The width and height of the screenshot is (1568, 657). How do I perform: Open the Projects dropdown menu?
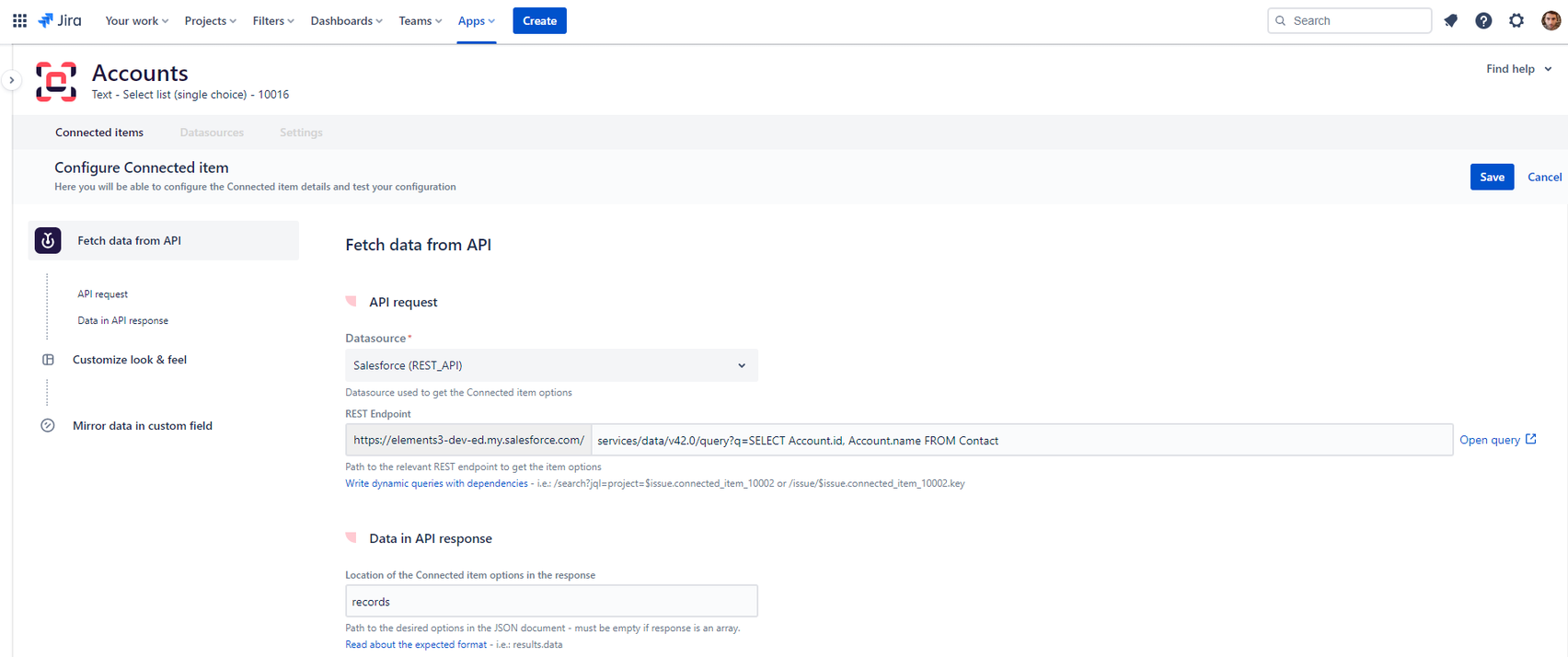tap(210, 20)
